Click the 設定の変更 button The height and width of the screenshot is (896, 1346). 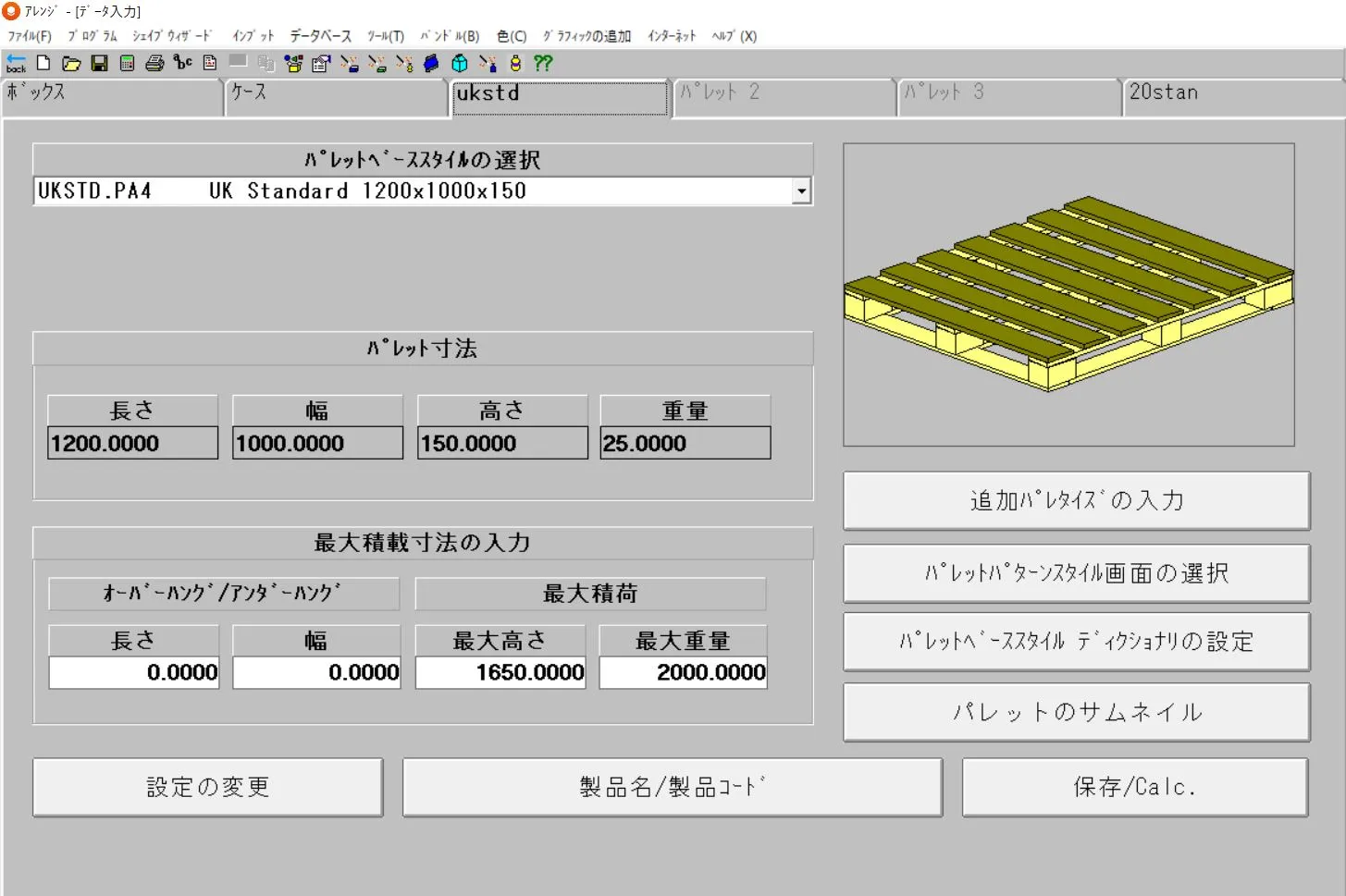click(x=207, y=787)
